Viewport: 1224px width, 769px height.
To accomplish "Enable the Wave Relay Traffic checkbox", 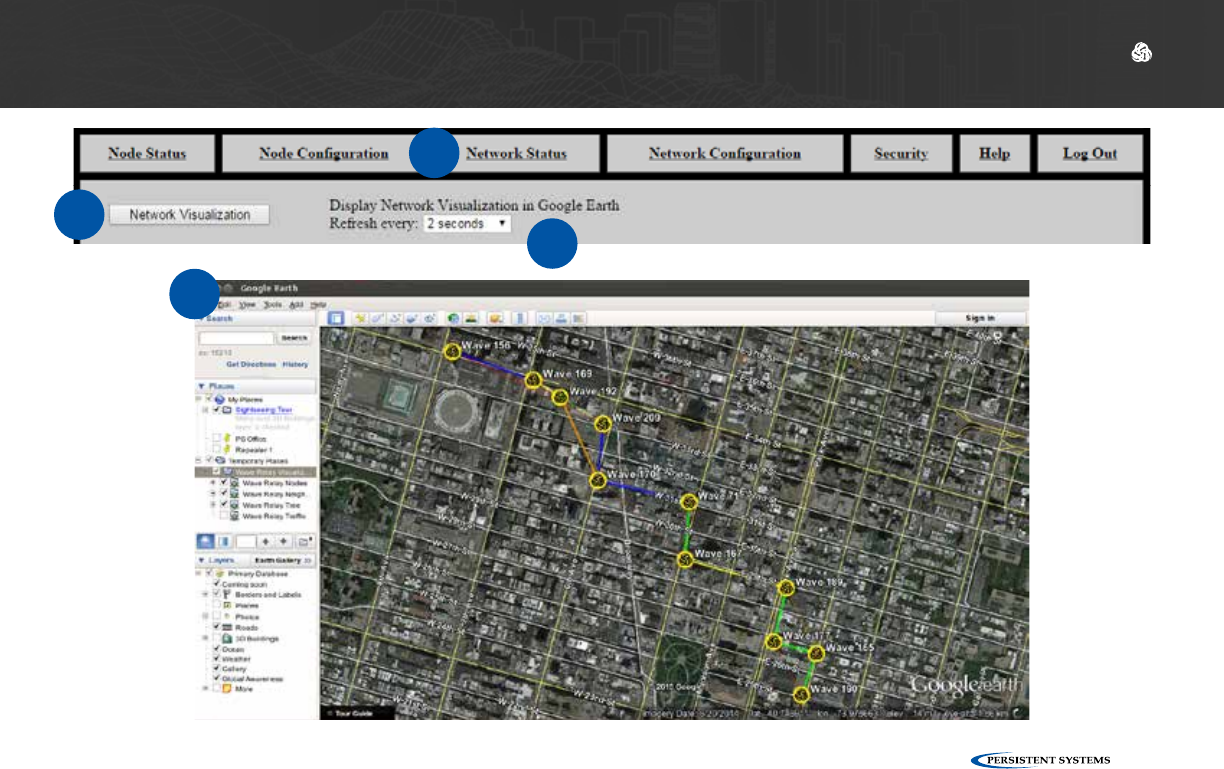I will [x=224, y=515].
